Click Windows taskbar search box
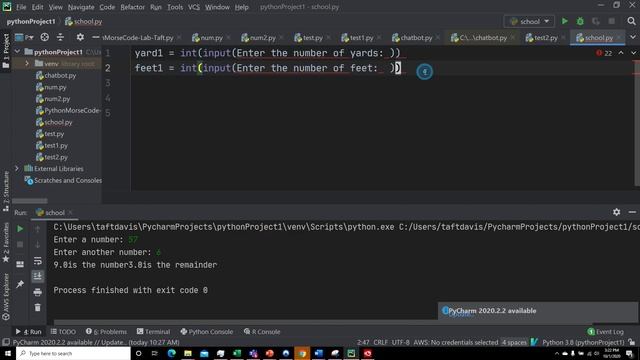 coord(73,353)
